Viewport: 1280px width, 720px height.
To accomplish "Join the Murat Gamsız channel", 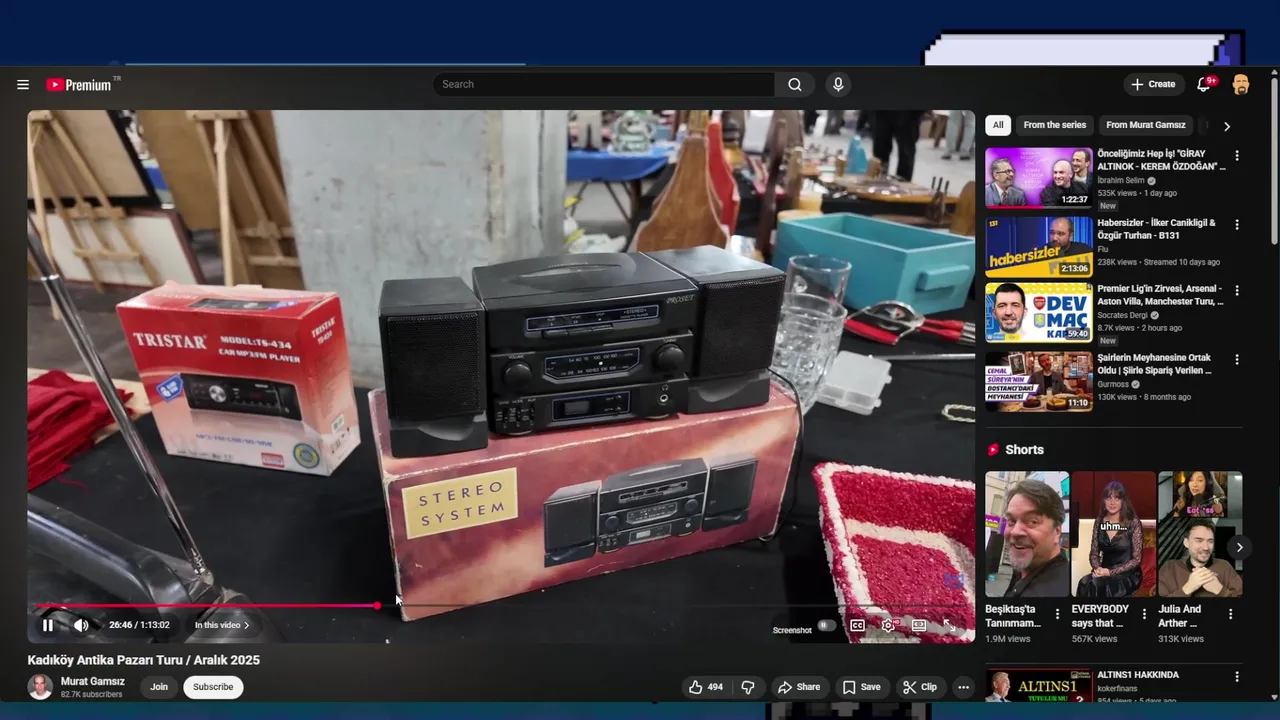I will pyautogui.click(x=159, y=687).
